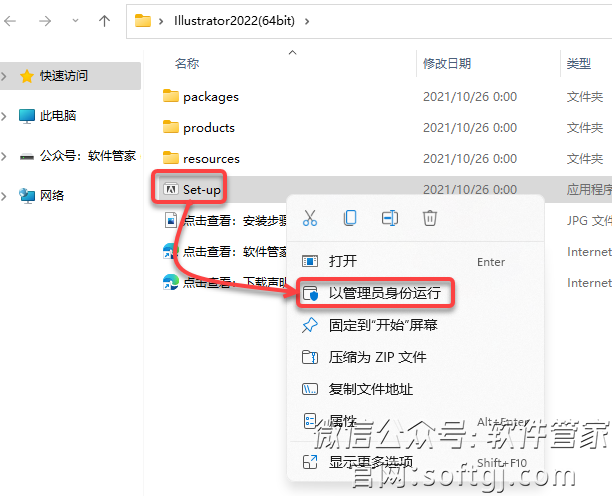Click the packages date 2021/10/26 0:00
Viewport: 612px width, 496px height.
tap(470, 97)
